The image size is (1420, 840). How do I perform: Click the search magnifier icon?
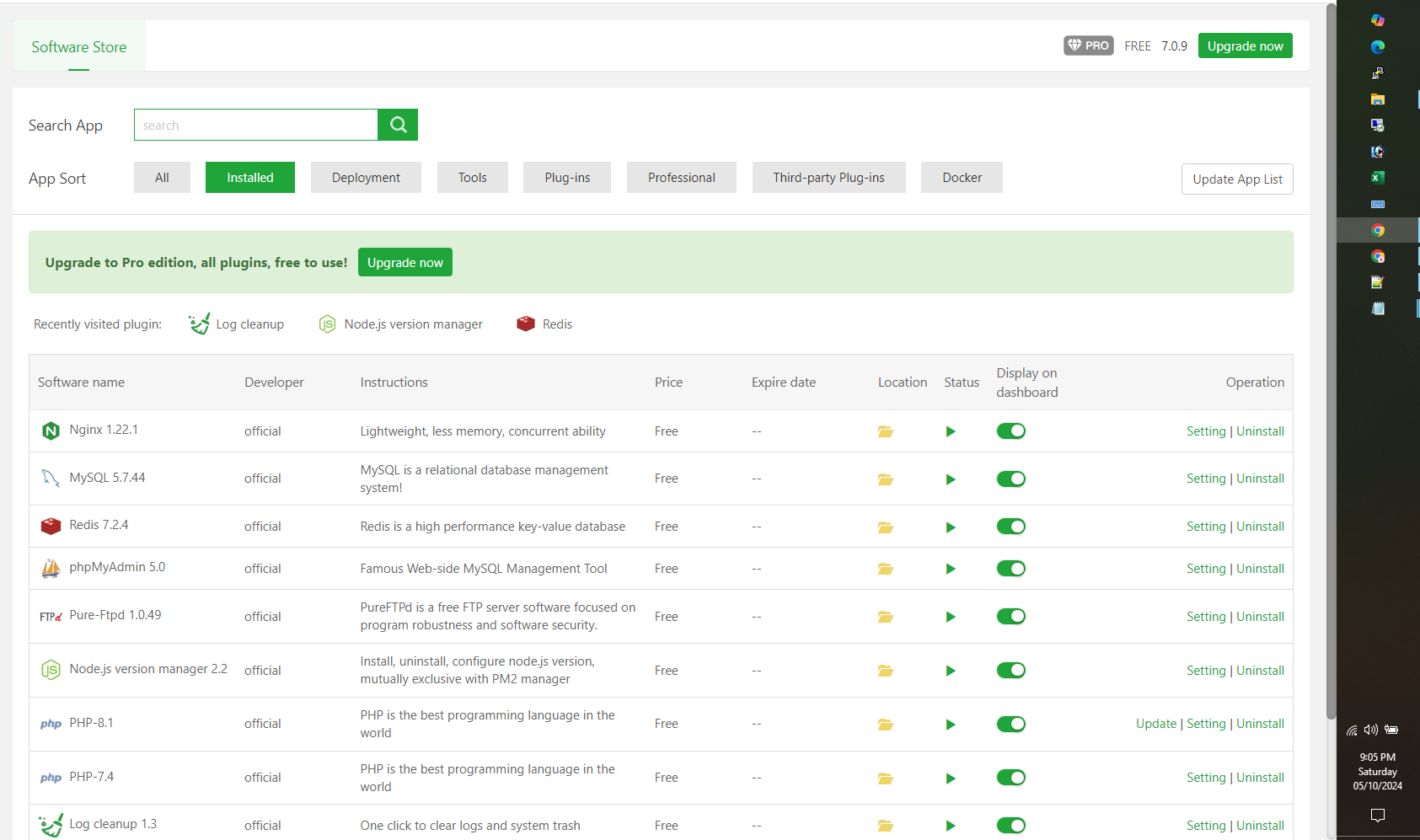[x=397, y=124]
